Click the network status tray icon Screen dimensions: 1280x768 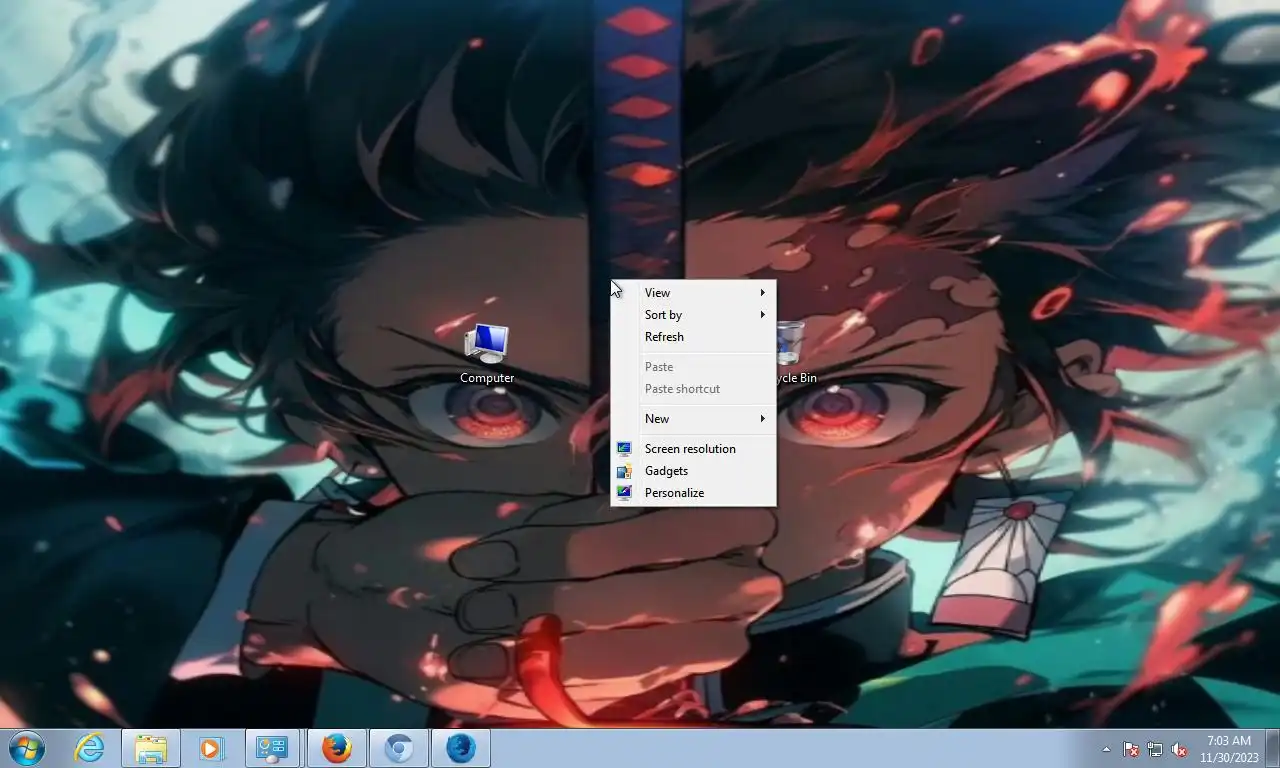(x=1155, y=749)
